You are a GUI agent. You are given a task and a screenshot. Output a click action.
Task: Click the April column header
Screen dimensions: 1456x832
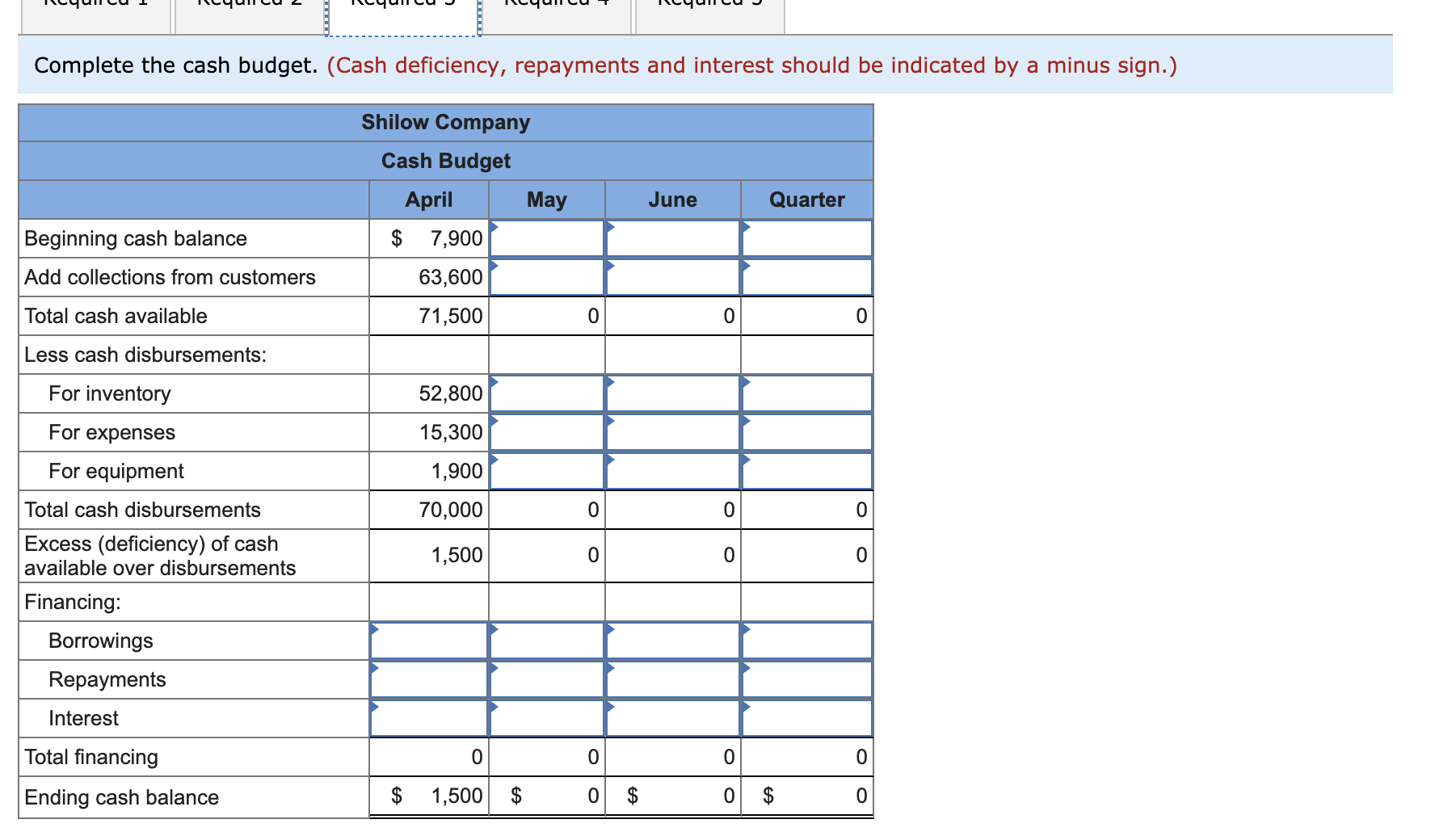(429, 200)
